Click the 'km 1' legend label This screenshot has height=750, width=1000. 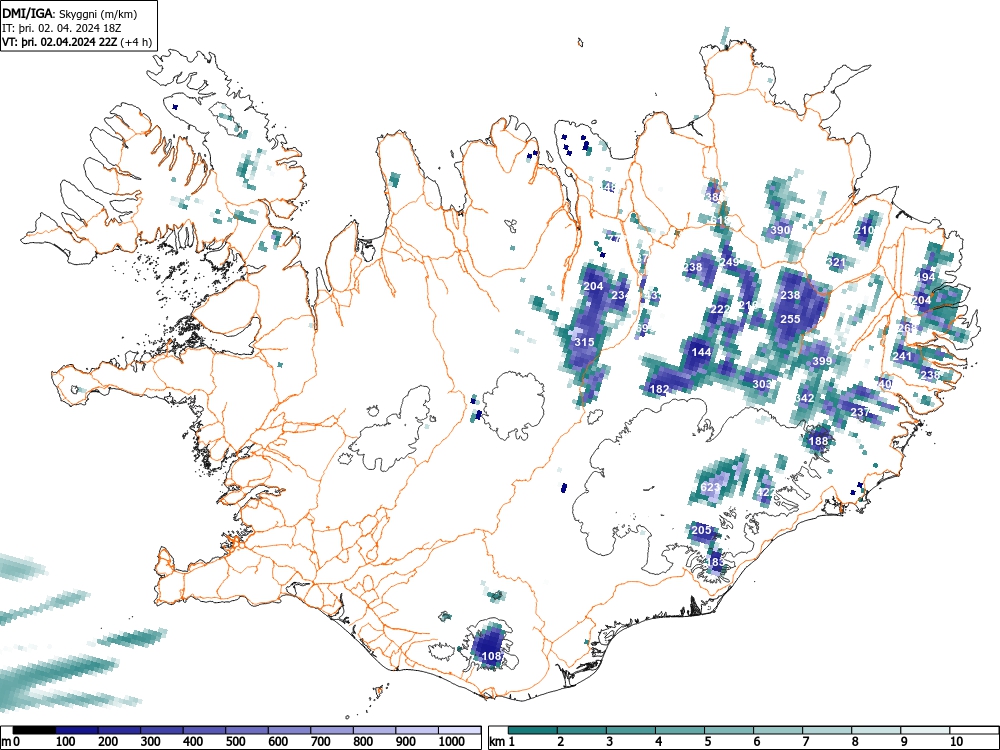(x=502, y=742)
